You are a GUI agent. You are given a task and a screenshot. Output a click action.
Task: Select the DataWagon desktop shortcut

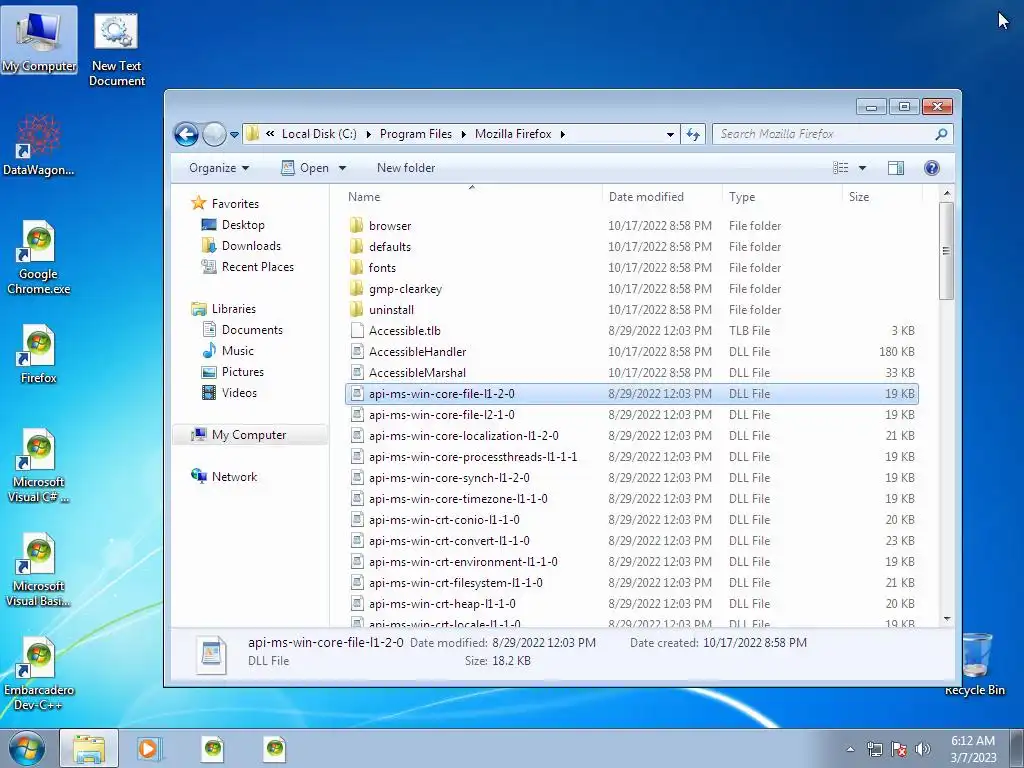39,146
